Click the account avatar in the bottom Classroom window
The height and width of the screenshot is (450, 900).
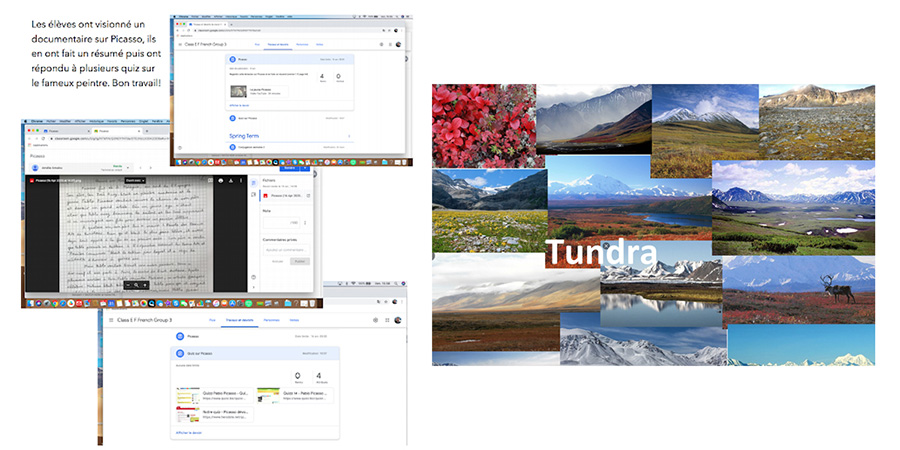pyautogui.click(x=398, y=320)
